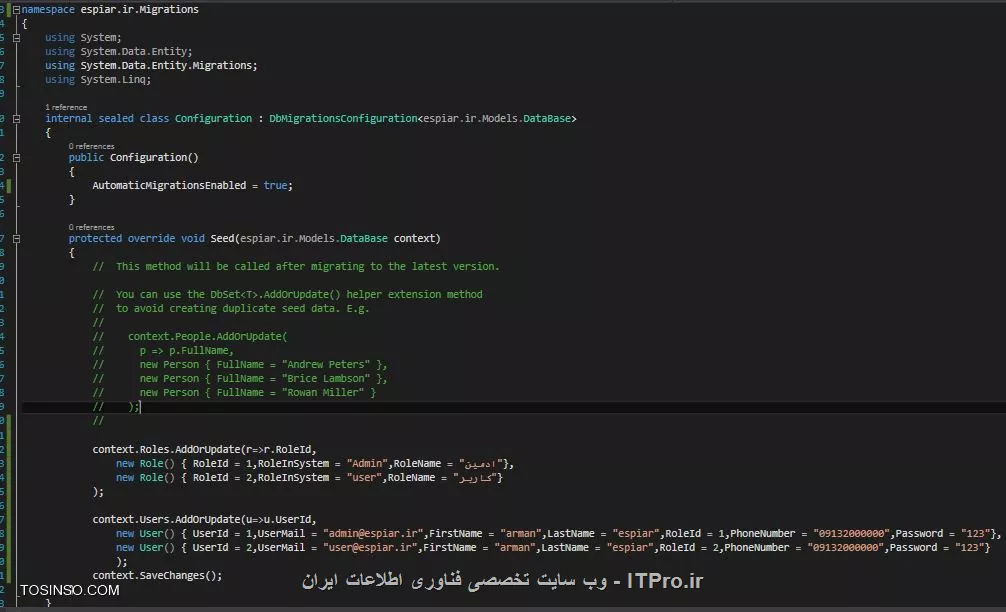Collapse the Seed method outlining toggle

pos(17,239)
